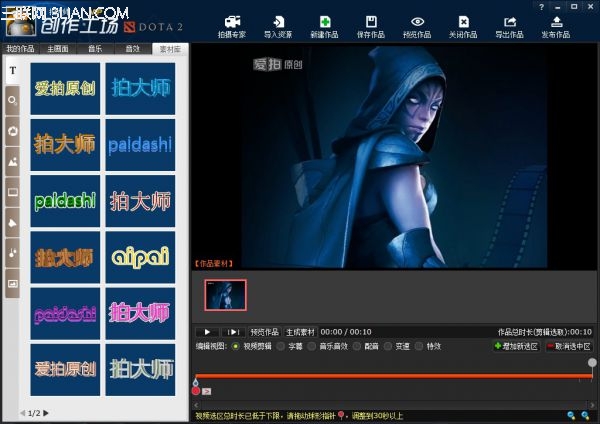Click the 生成素材 button
The height and width of the screenshot is (424, 600).
point(301,332)
